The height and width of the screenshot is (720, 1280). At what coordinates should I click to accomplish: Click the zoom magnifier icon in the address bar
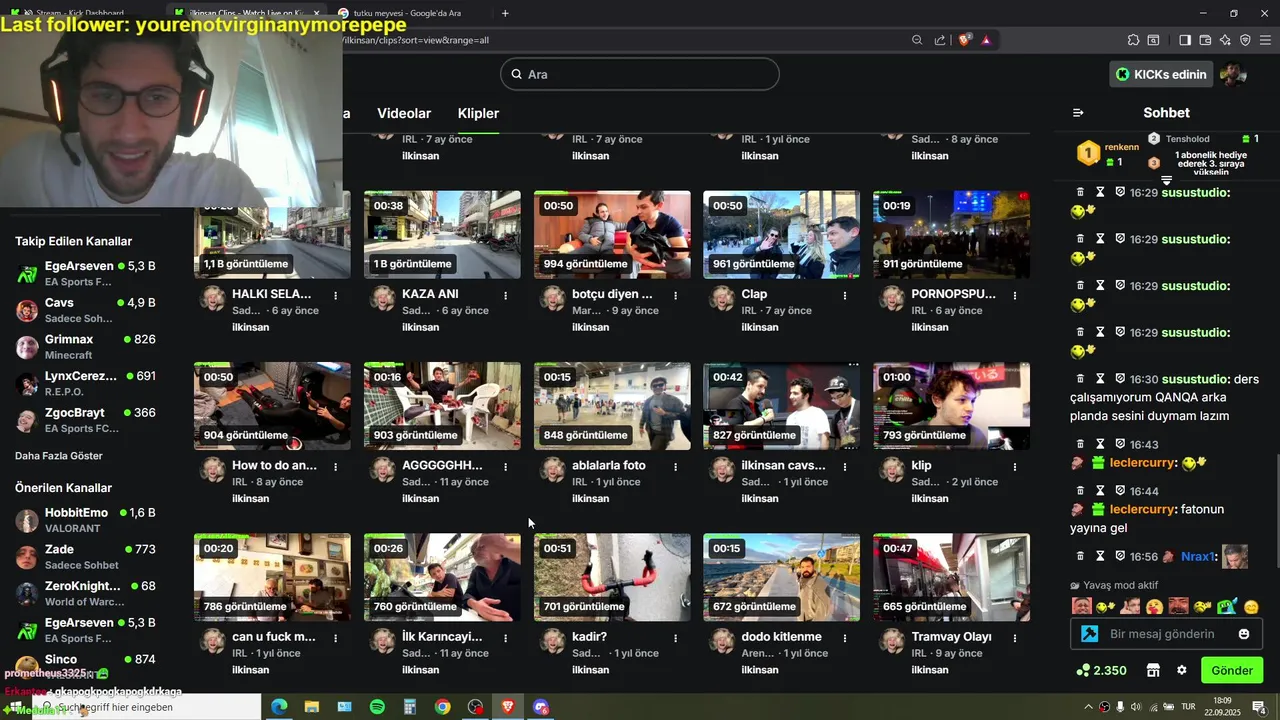(x=917, y=40)
